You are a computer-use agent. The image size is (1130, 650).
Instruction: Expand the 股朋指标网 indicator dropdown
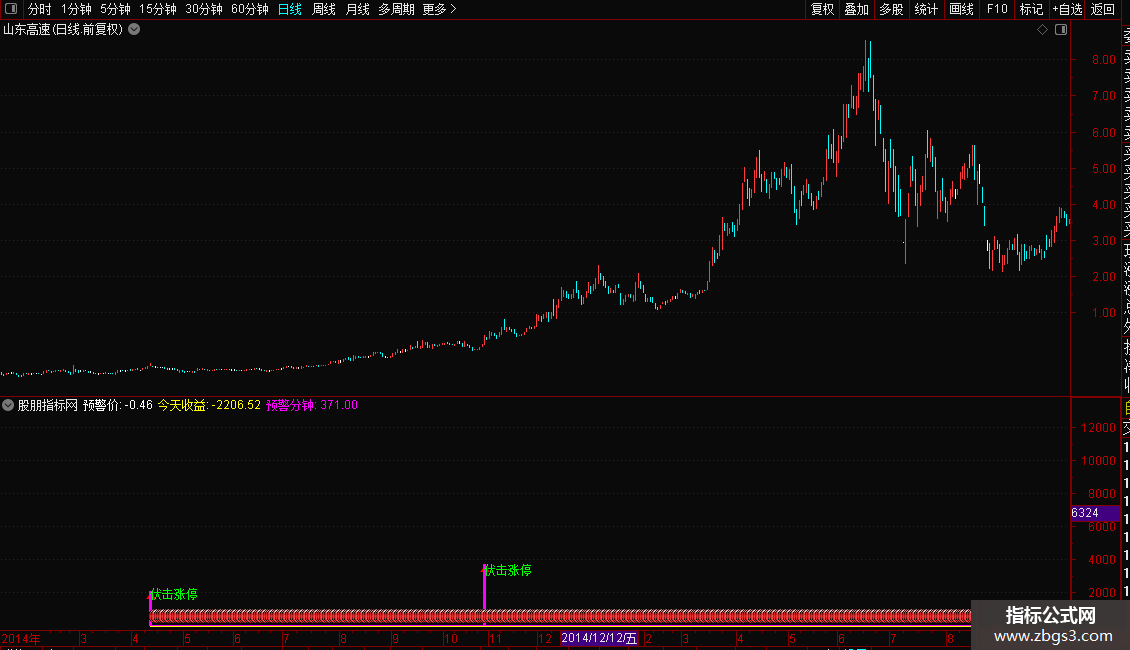(x=8, y=405)
